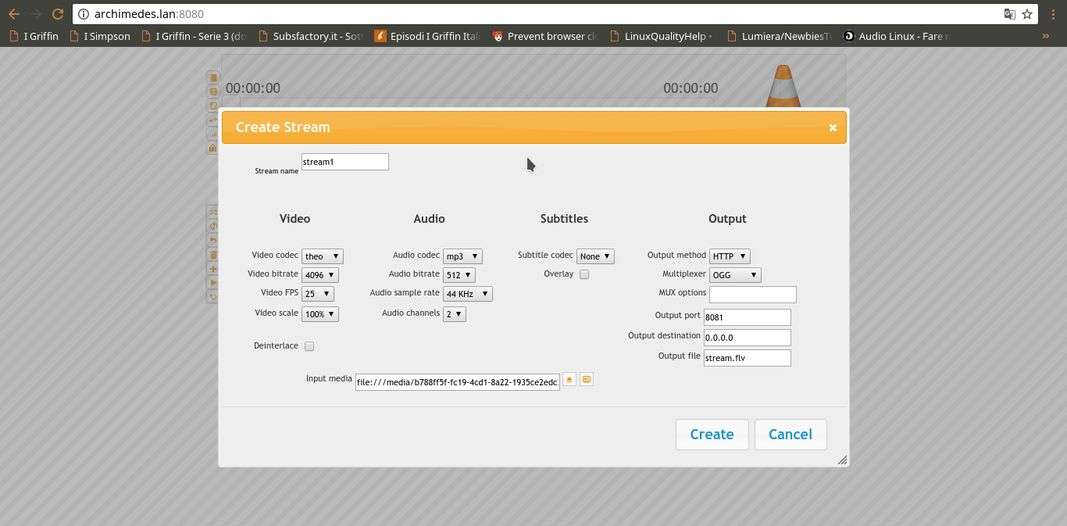Open the Multiplexer dropdown
Screen dimensions: 1067x526
735,275
